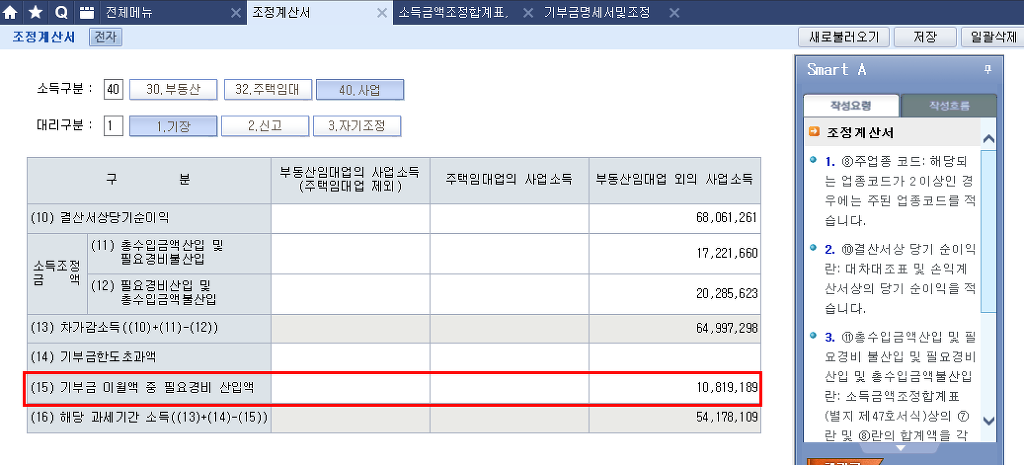Close the 전체메뉴 tab
This screenshot has width=1024, height=465.
(x=236, y=12)
